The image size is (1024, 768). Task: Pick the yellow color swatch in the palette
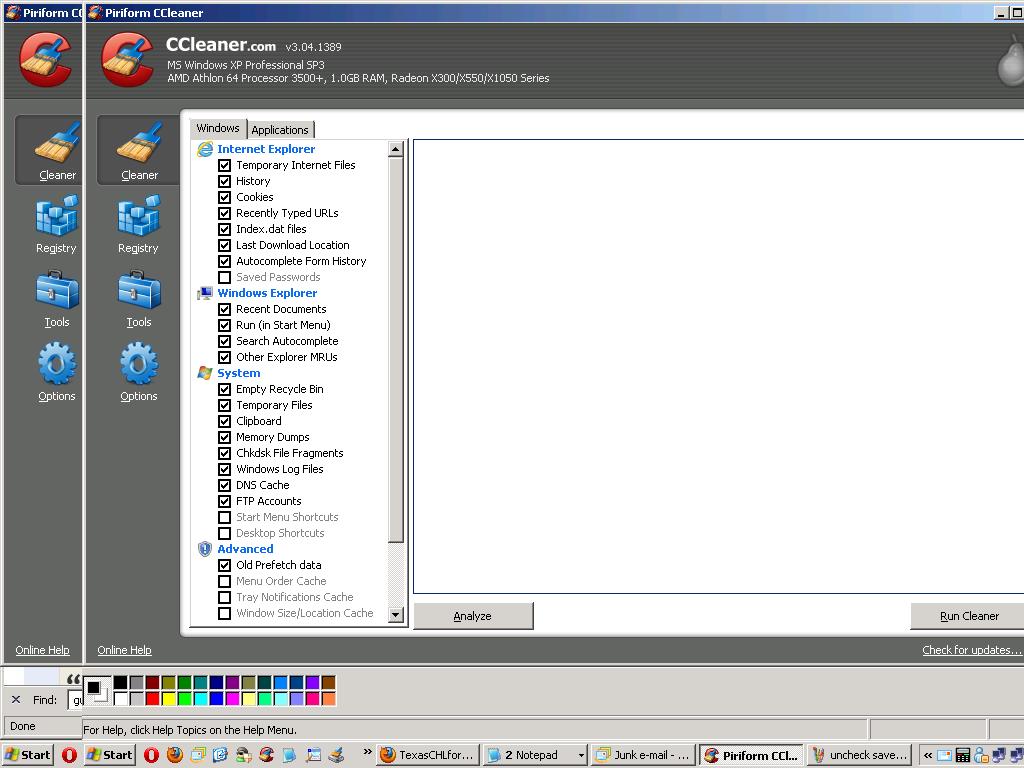[169, 699]
